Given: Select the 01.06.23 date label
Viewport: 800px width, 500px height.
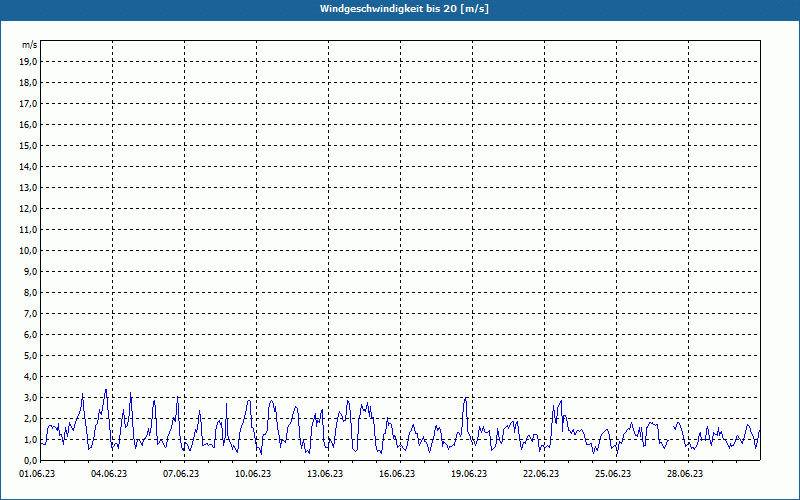Looking at the screenshot, I should (37, 474).
